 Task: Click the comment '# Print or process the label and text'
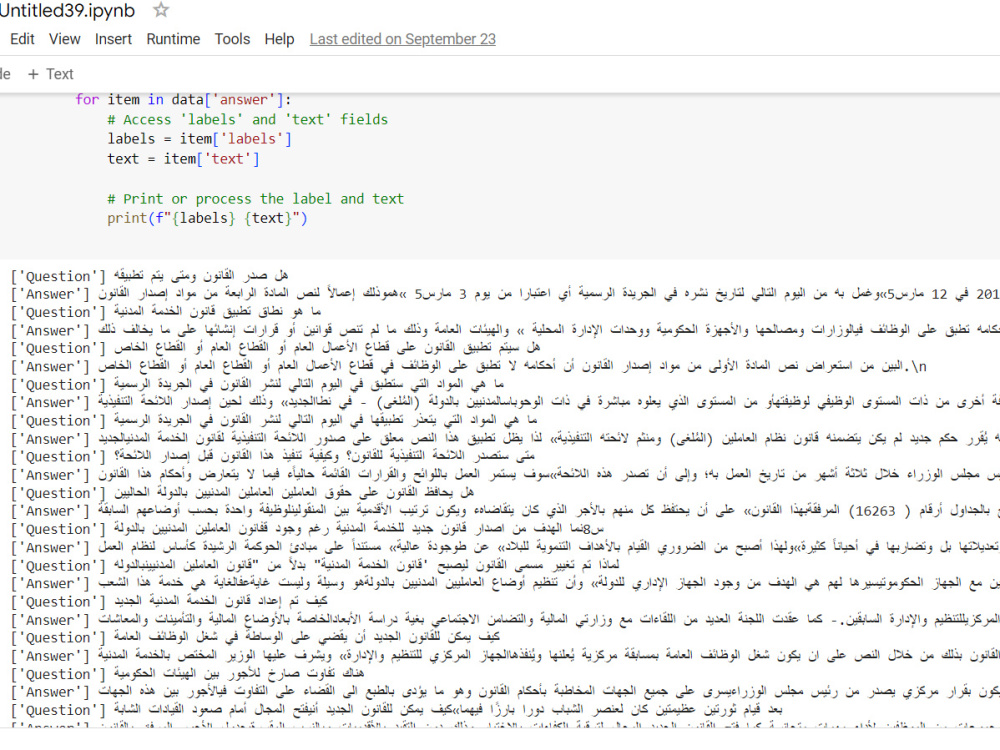255,198
